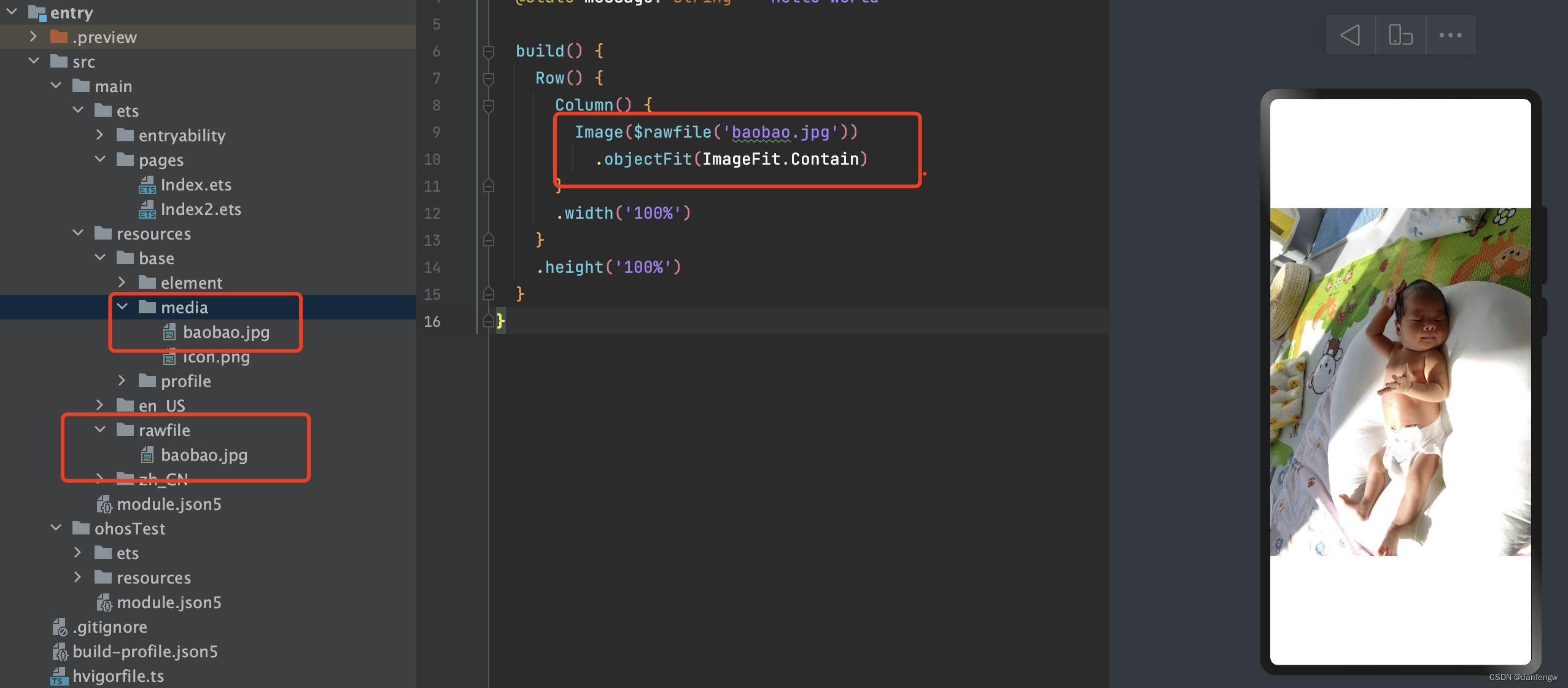The width and height of the screenshot is (1568, 688).
Task: Click the build-profile.json5 file icon
Action: (60, 652)
